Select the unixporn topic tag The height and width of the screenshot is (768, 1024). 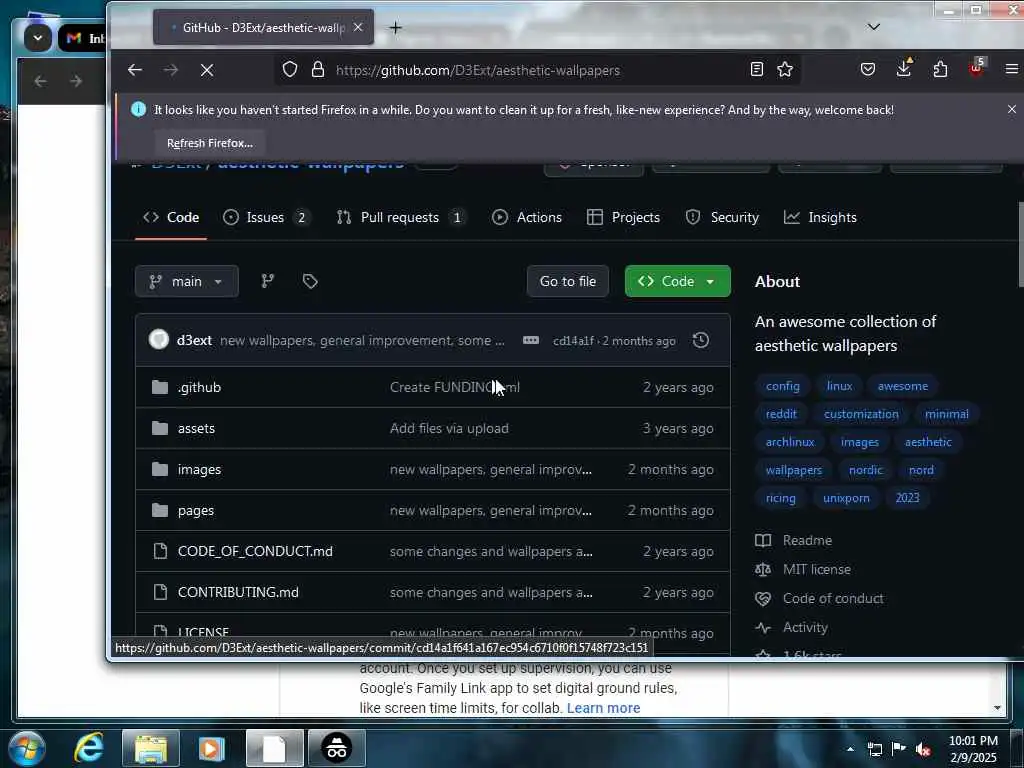pyautogui.click(x=846, y=498)
